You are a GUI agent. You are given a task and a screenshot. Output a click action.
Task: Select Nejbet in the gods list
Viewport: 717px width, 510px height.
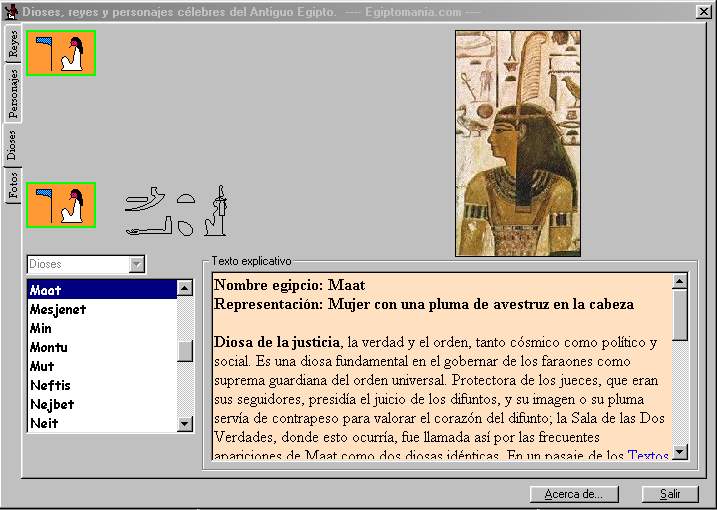(102, 404)
